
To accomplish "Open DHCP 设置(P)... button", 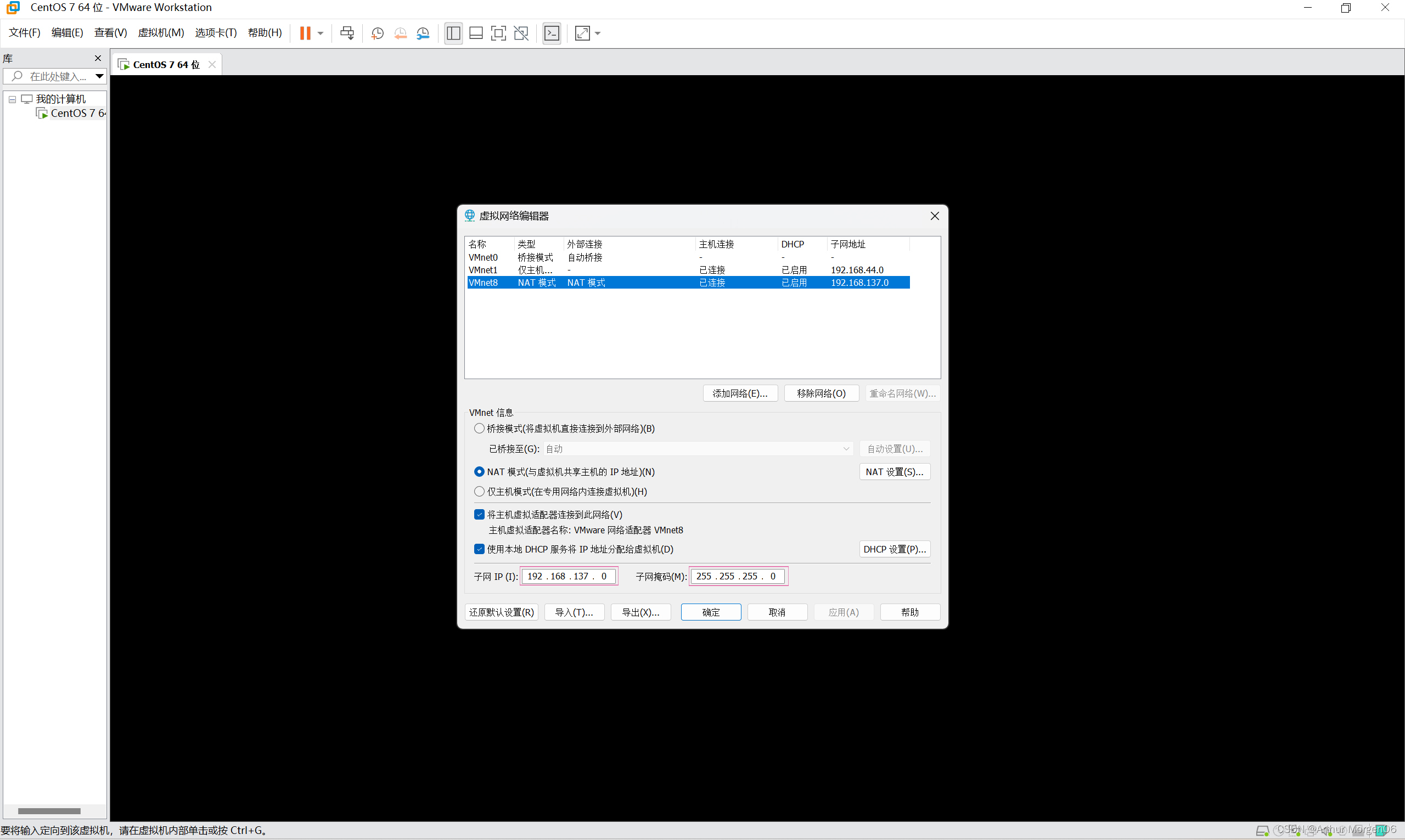I will [x=895, y=549].
